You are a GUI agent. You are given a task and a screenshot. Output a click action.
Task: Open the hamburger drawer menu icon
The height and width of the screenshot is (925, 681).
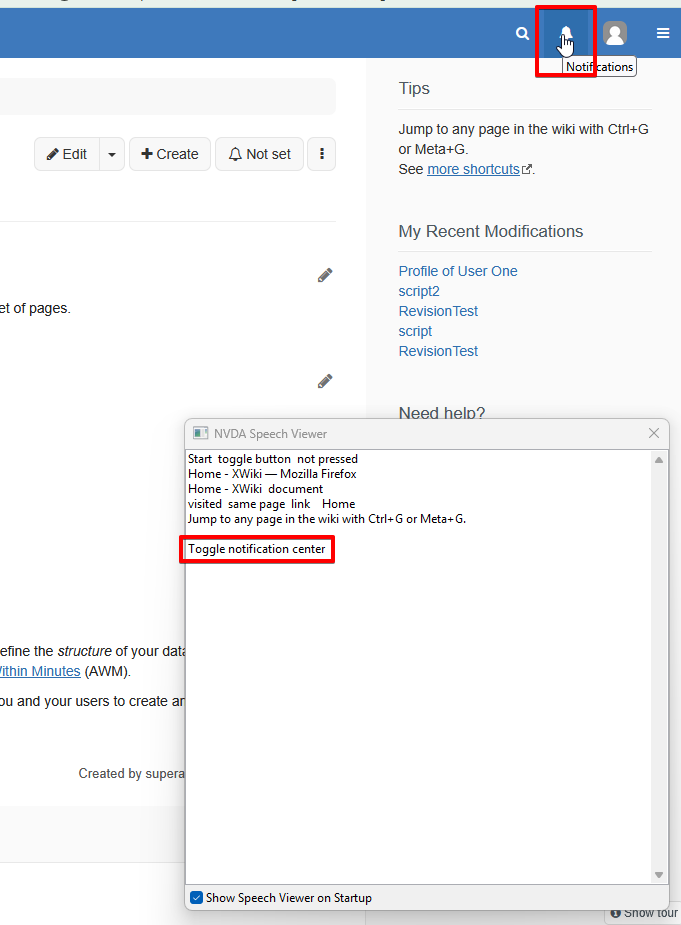pyautogui.click(x=663, y=34)
